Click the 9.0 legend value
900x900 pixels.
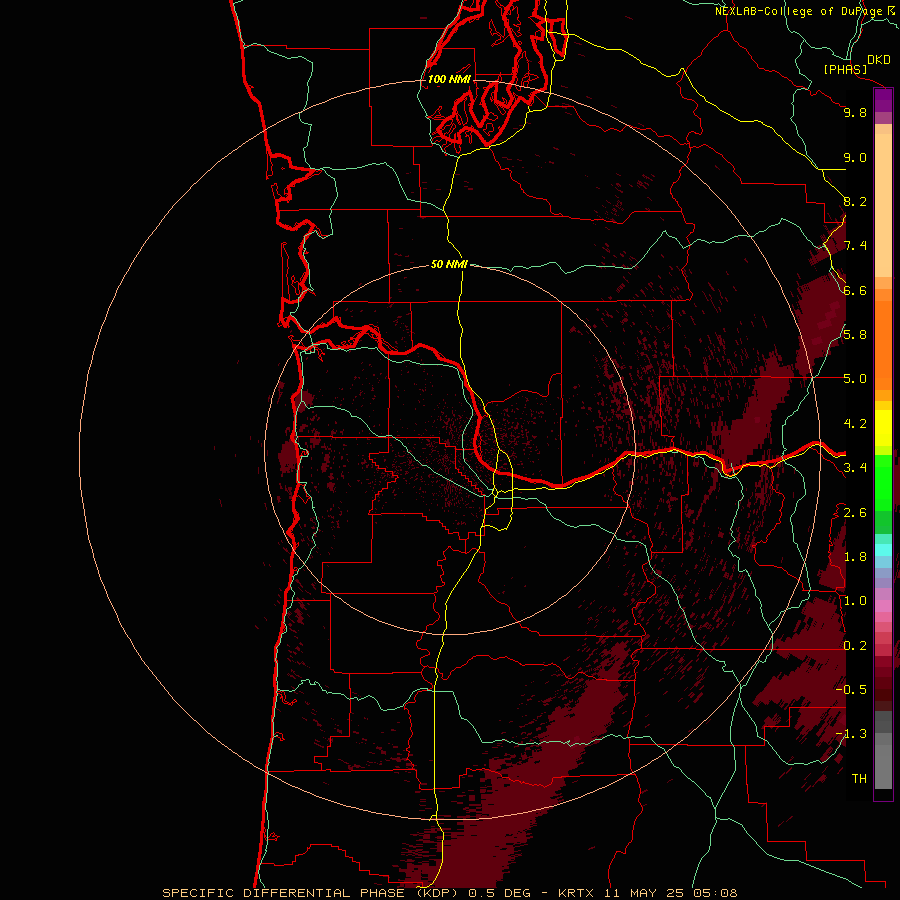click(x=855, y=157)
